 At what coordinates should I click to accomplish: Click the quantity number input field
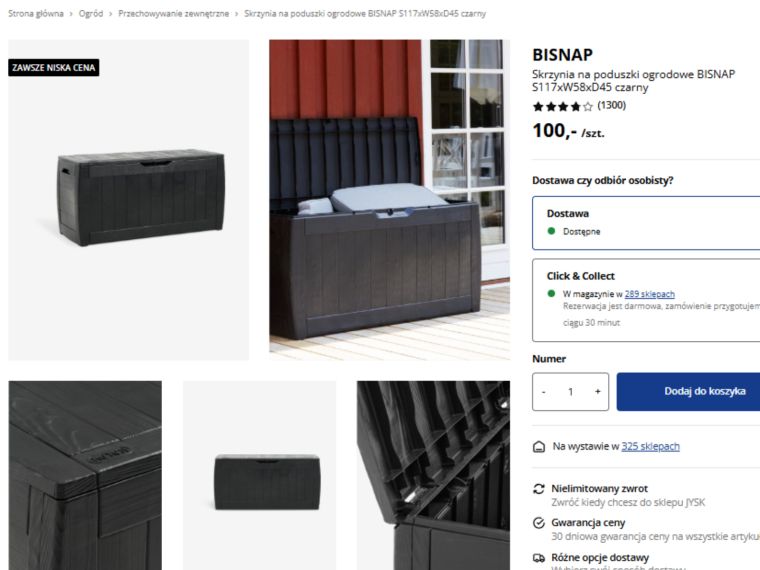tap(570, 392)
